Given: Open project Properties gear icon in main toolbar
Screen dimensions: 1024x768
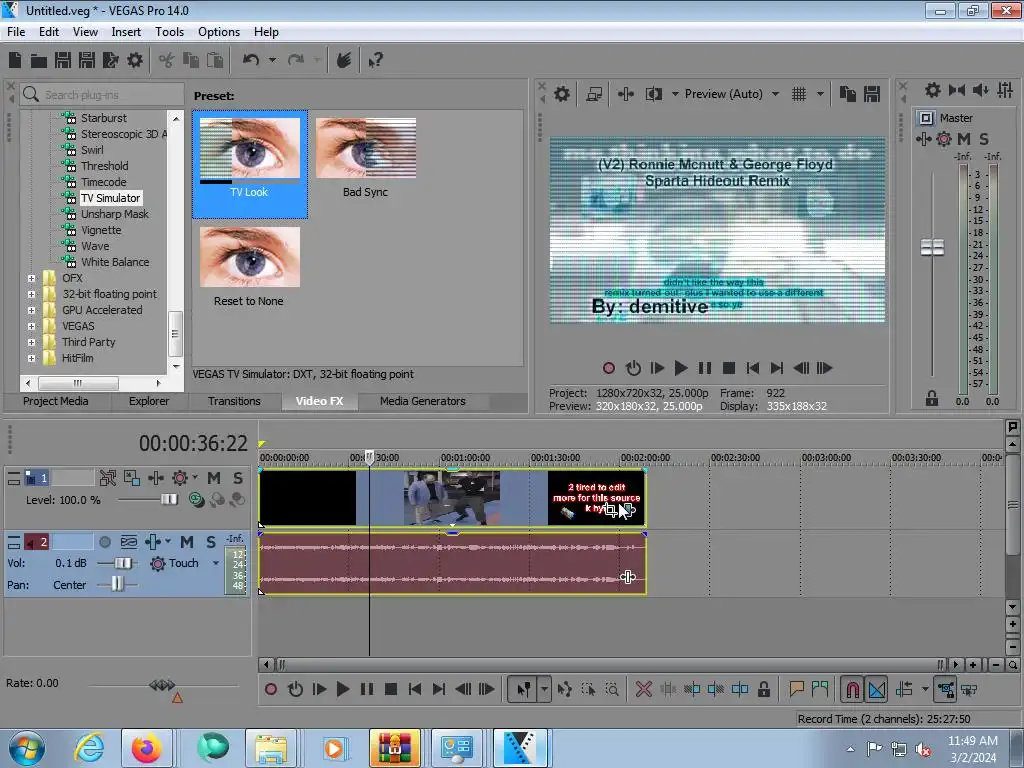Looking at the screenshot, I should pyautogui.click(x=135, y=61).
